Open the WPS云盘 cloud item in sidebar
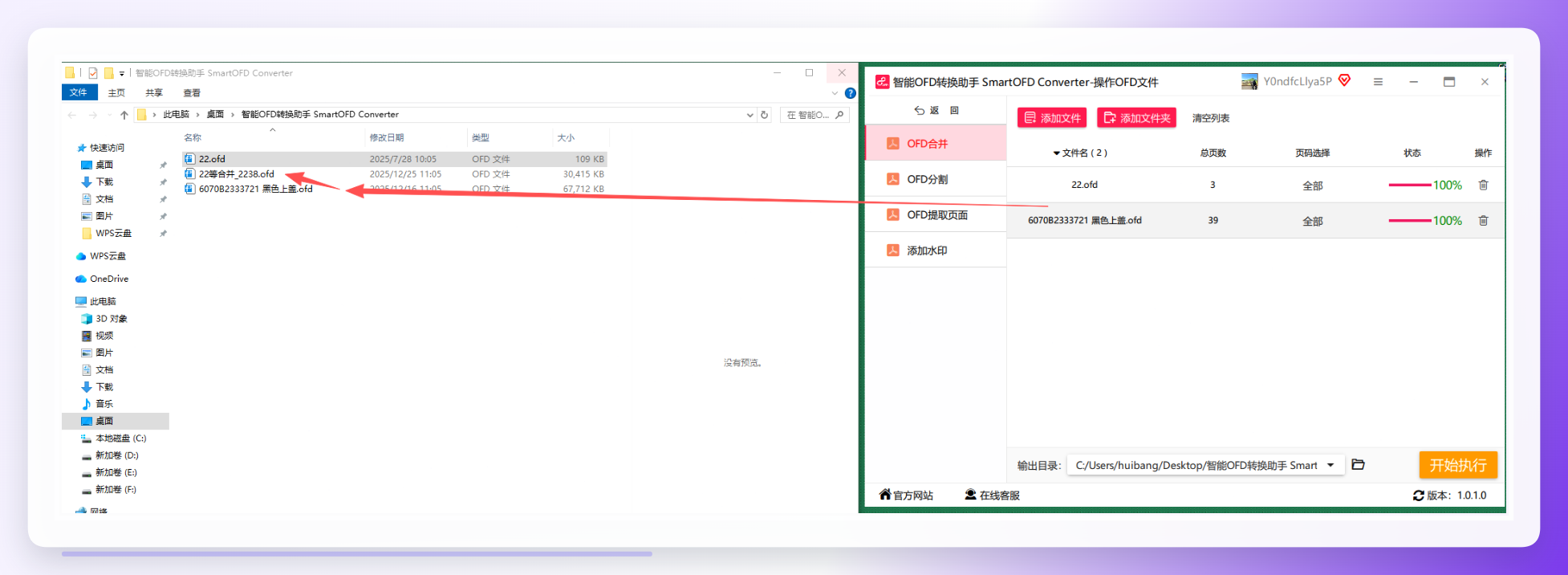 [108, 256]
